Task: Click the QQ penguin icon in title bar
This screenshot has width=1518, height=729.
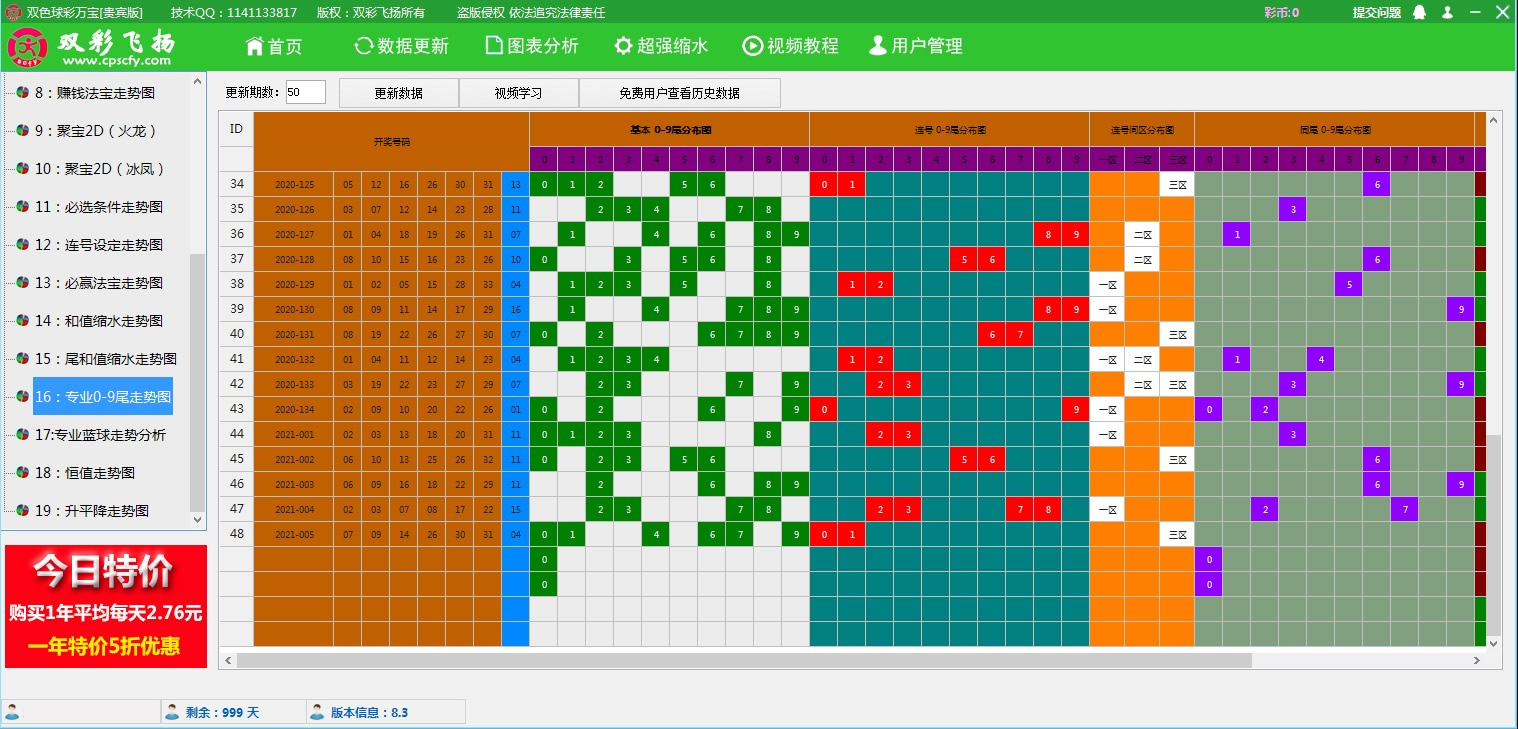Action: pyautogui.click(x=1419, y=13)
